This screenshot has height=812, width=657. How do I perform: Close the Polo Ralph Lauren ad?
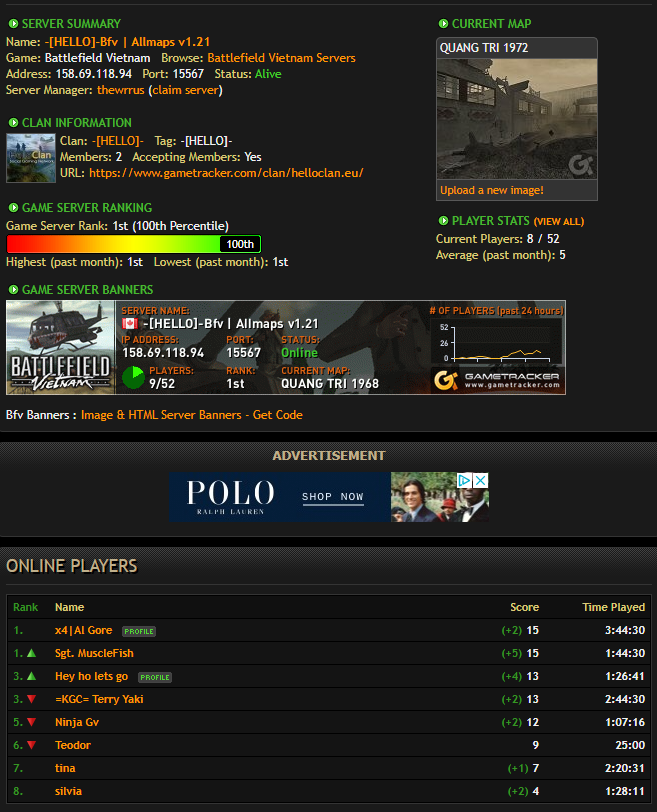pyautogui.click(x=481, y=481)
